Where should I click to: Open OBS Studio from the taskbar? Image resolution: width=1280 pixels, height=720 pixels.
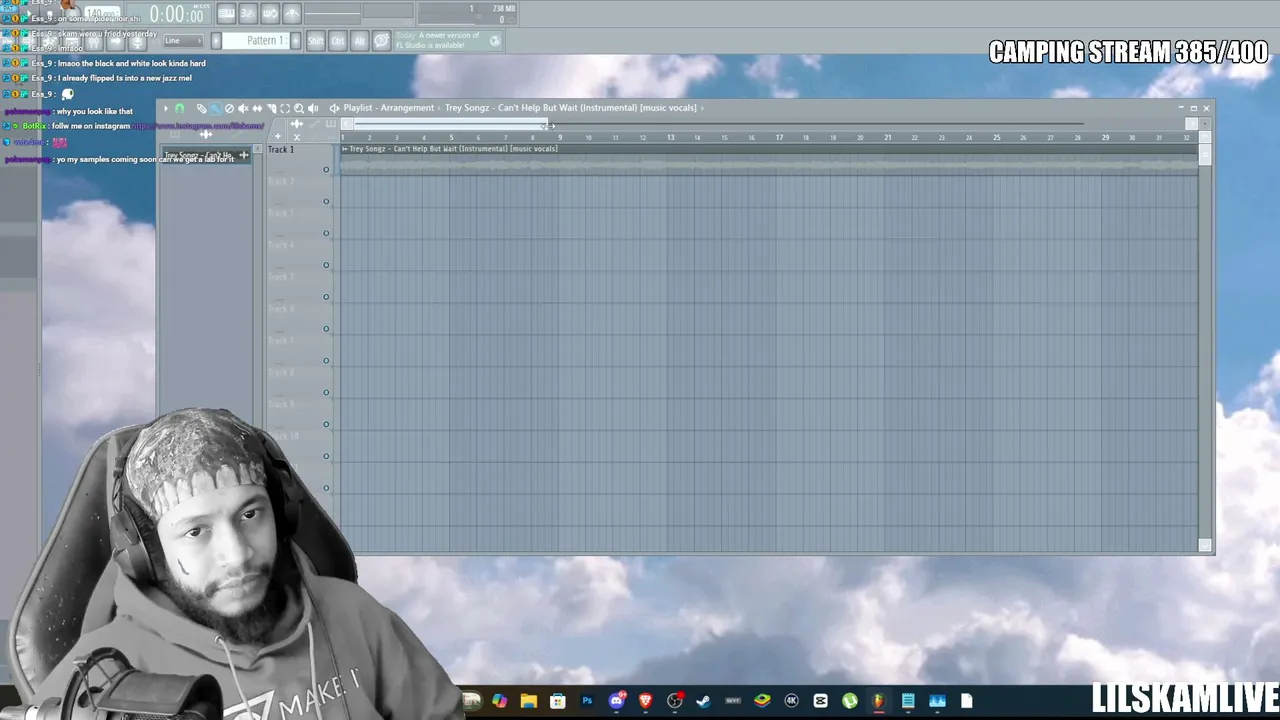[x=675, y=701]
